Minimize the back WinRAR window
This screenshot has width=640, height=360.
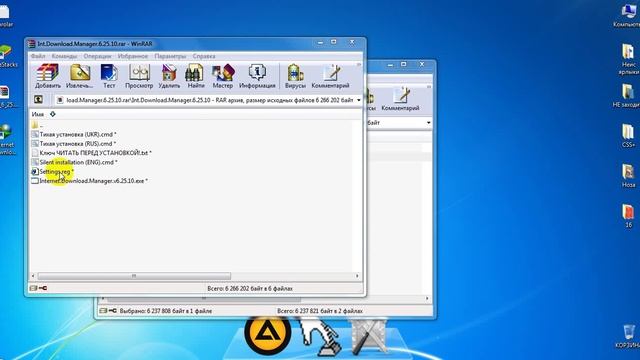[x=390, y=64]
